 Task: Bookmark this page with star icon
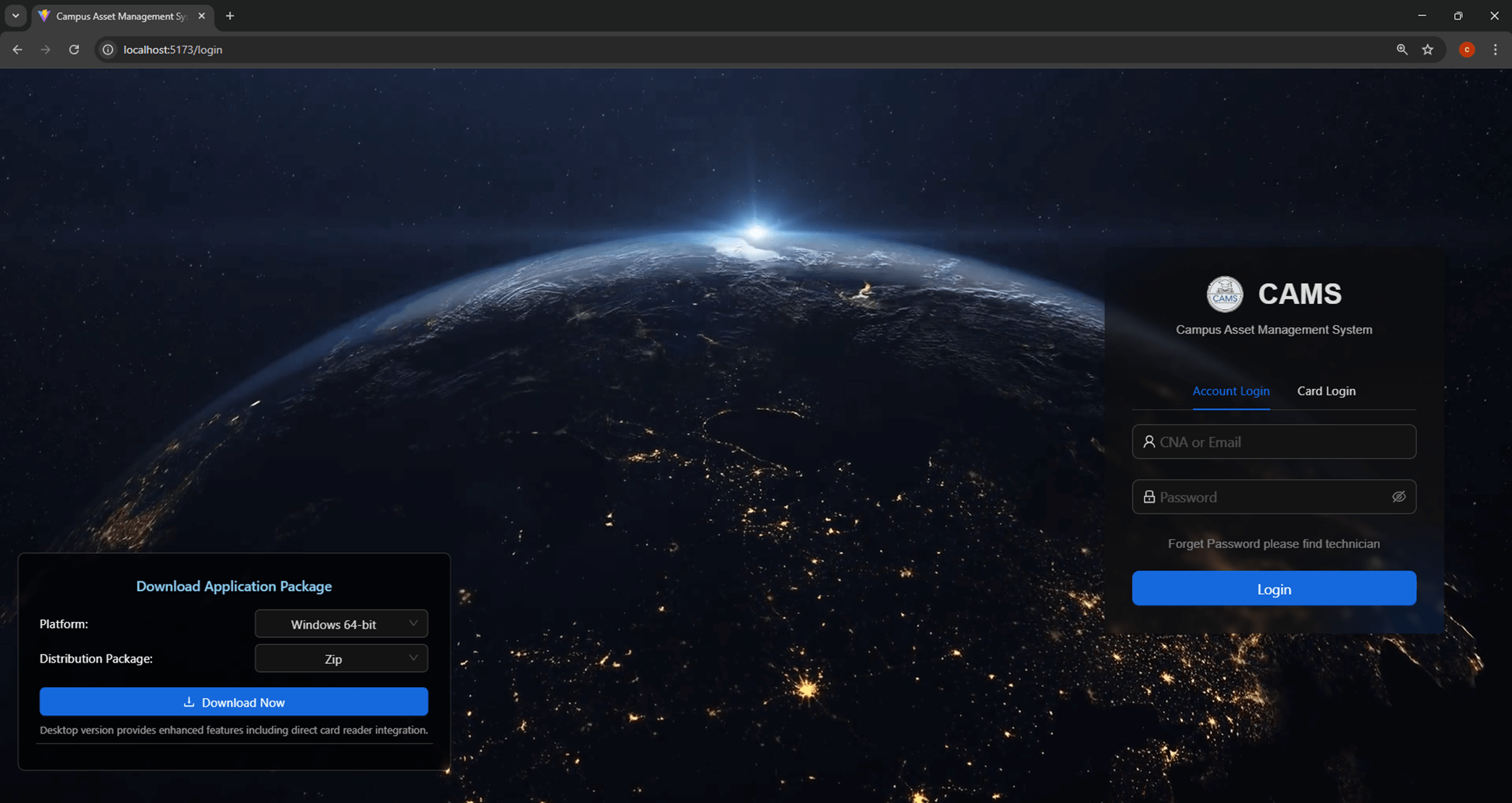[1428, 50]
